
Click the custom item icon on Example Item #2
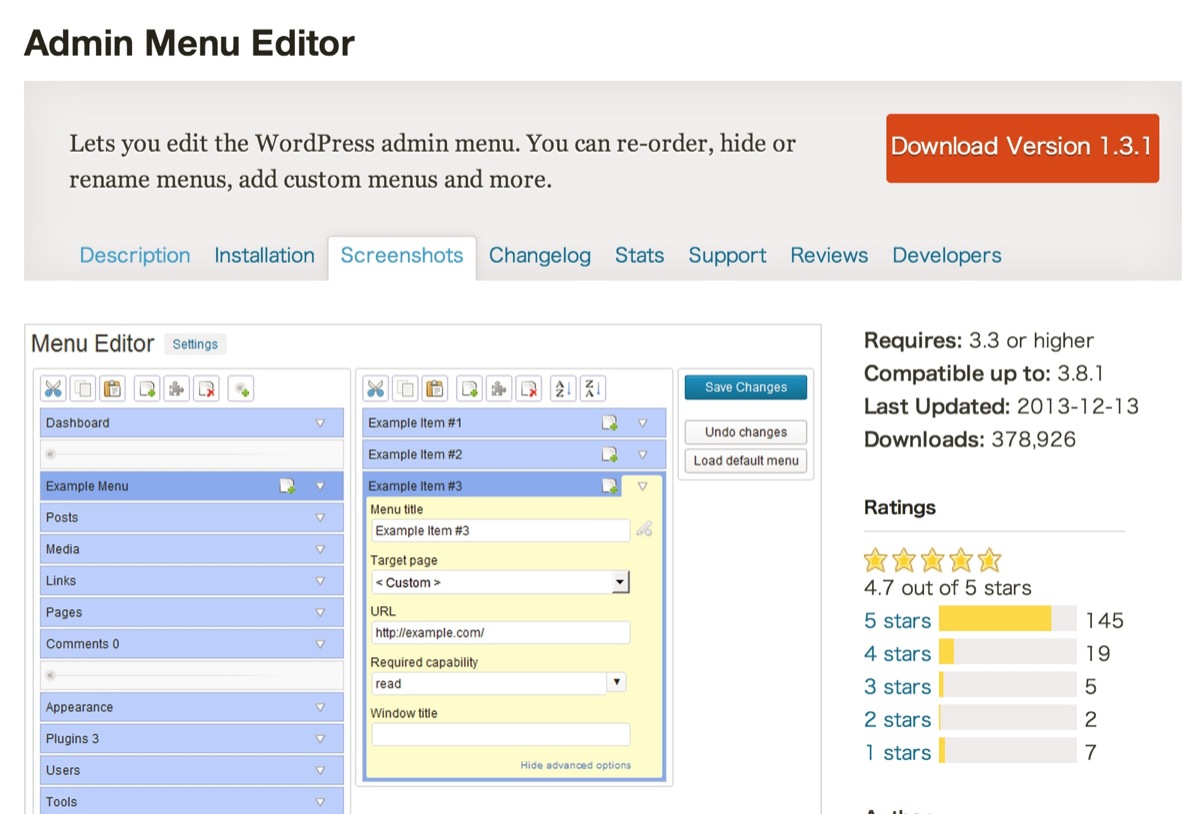pyautogui.click(x=610, y=455)
